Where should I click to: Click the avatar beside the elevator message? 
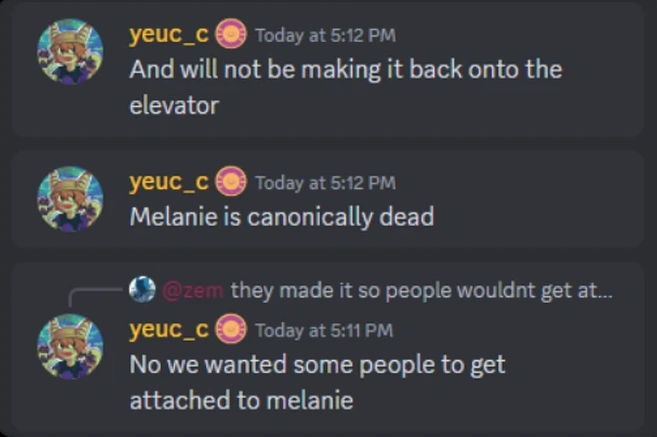point(70,52)
